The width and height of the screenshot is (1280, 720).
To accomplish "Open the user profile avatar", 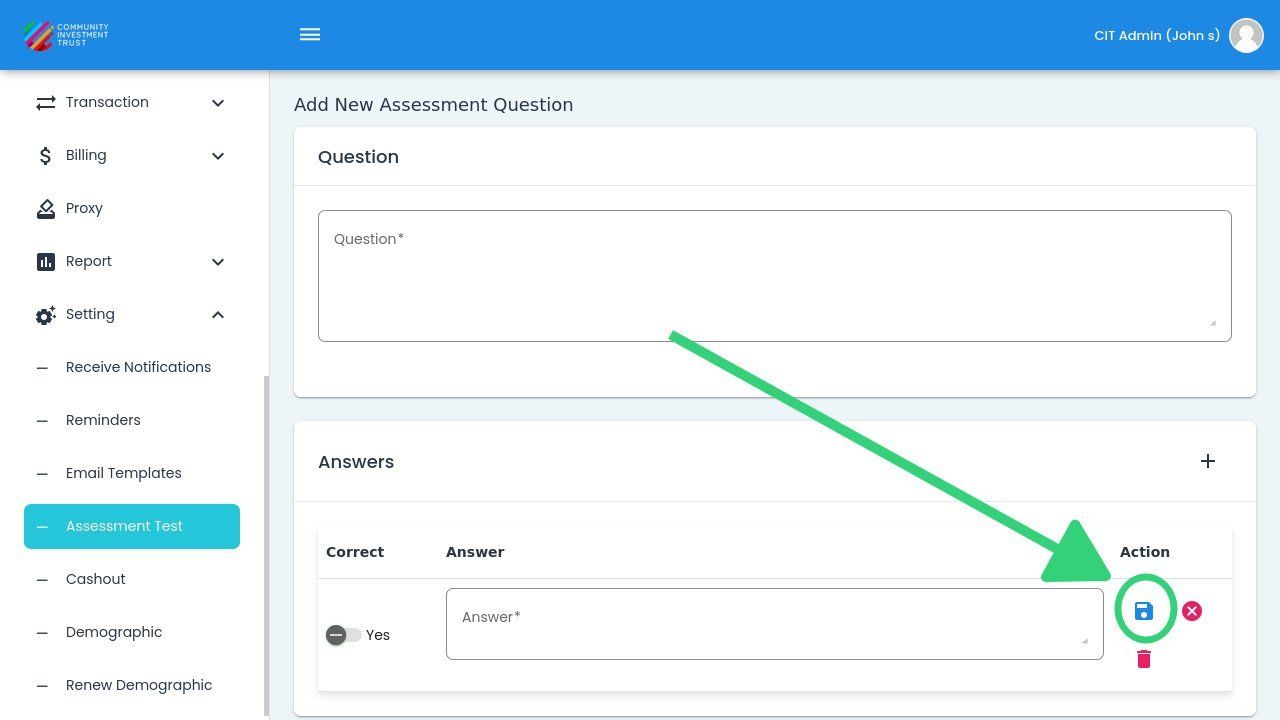I will [1246, 35].
